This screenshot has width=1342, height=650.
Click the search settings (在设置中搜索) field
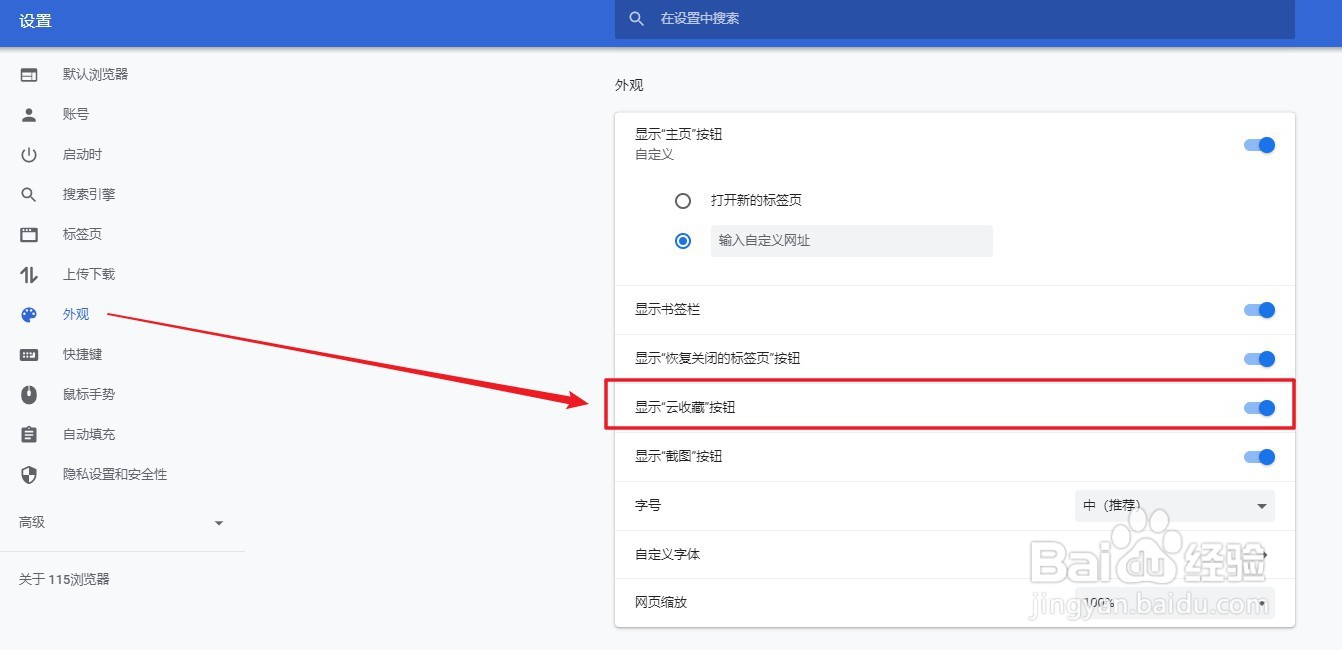point(954,19)
